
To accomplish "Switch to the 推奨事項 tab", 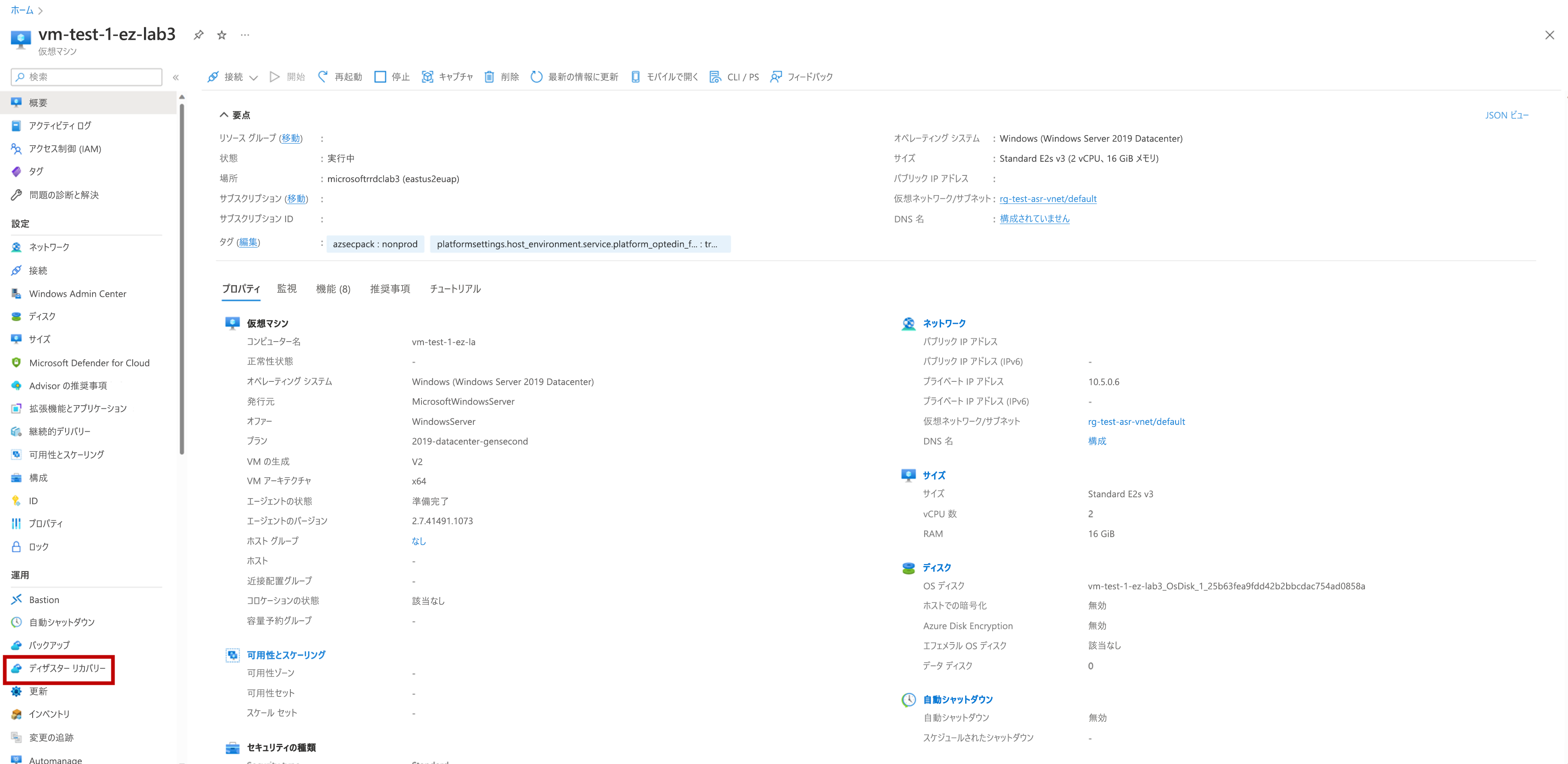I will tap(390, 288).
